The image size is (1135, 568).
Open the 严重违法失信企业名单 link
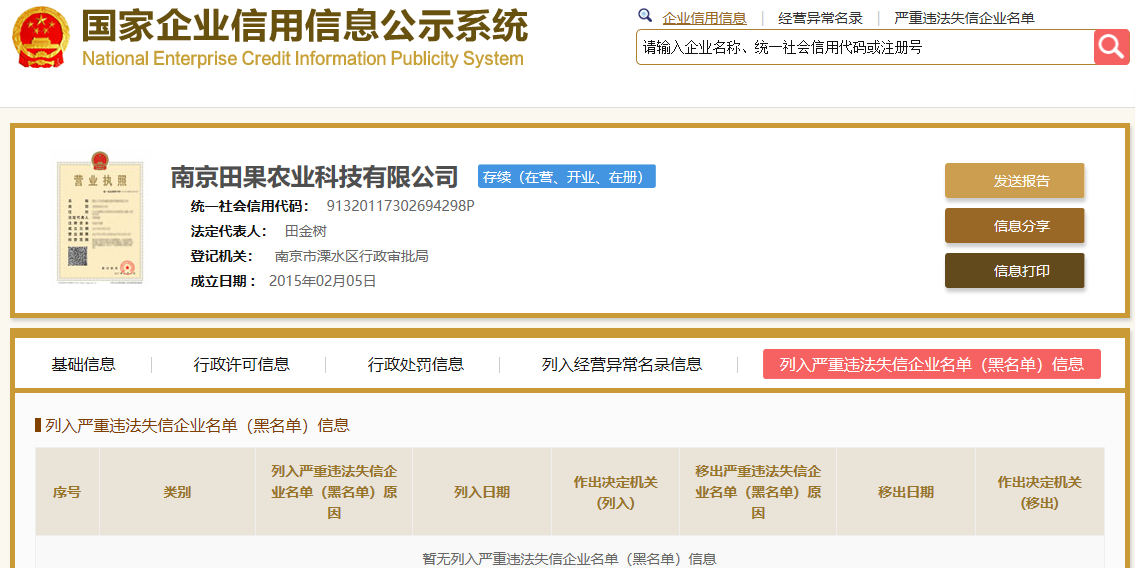(x=964, y=18)
